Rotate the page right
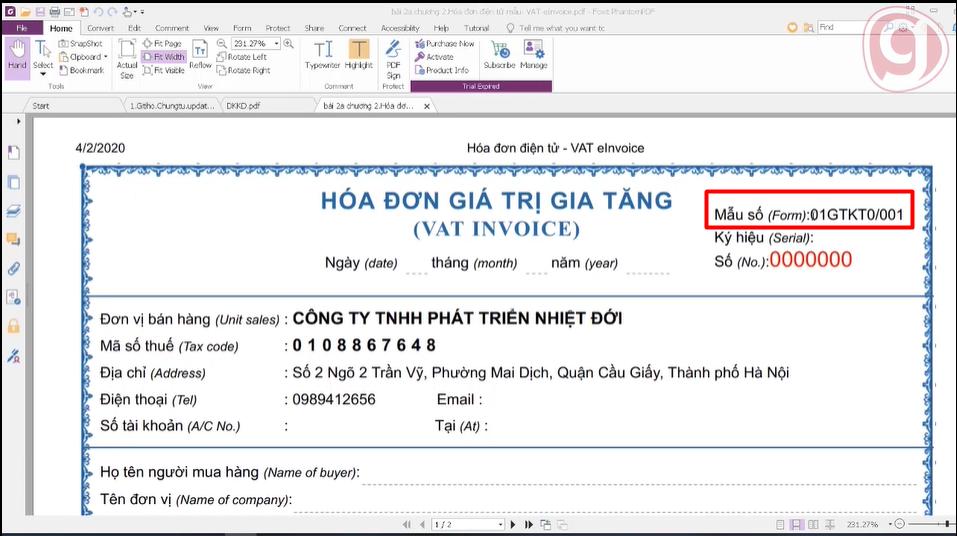Viewport: 957px width, 536px height. pos(244,70)
